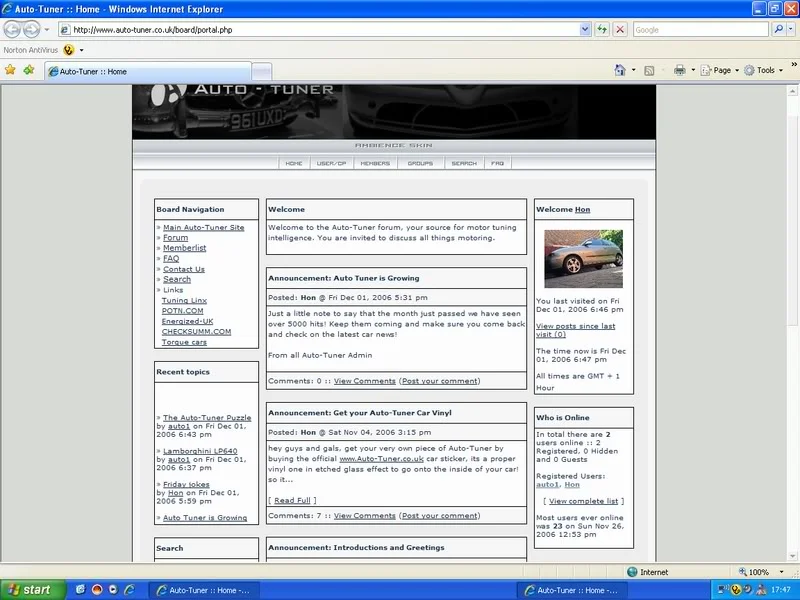Image resolution: width=800 pixels, height=600 pixels.
Task: Open the Main Auto-Tuner Site link
Action: tap(204, 228)
